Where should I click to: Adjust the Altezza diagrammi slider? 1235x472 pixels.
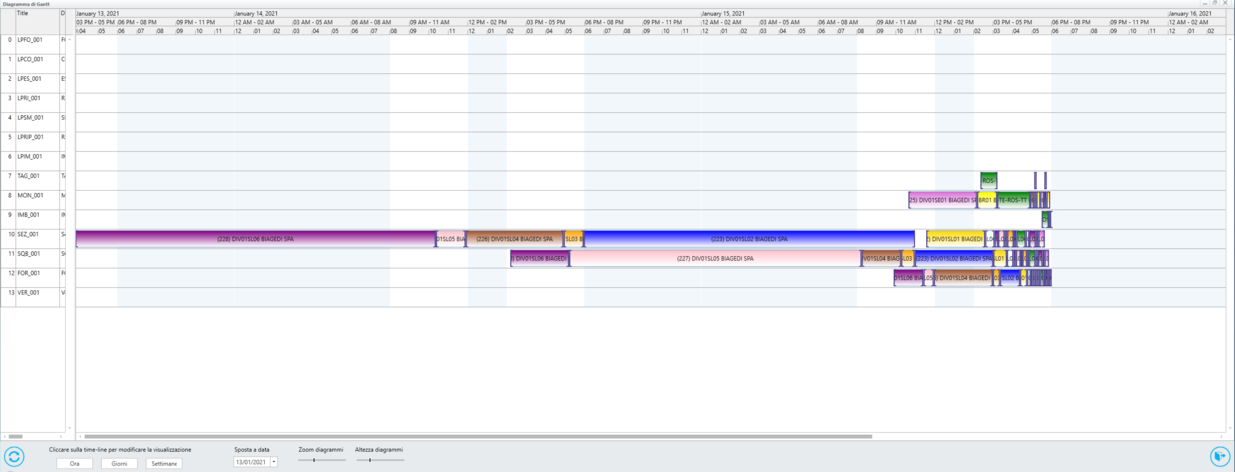pos(379,460)
